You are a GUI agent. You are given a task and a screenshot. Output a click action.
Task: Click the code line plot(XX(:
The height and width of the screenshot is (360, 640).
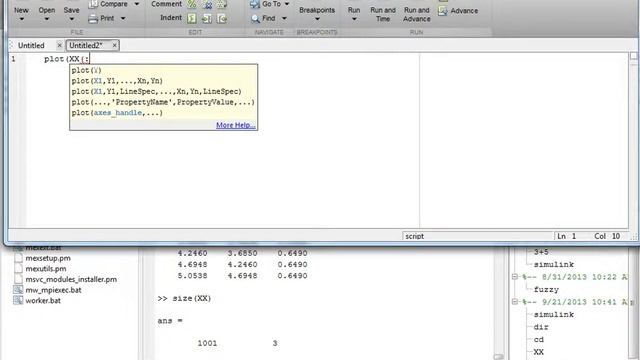point(66,59)
